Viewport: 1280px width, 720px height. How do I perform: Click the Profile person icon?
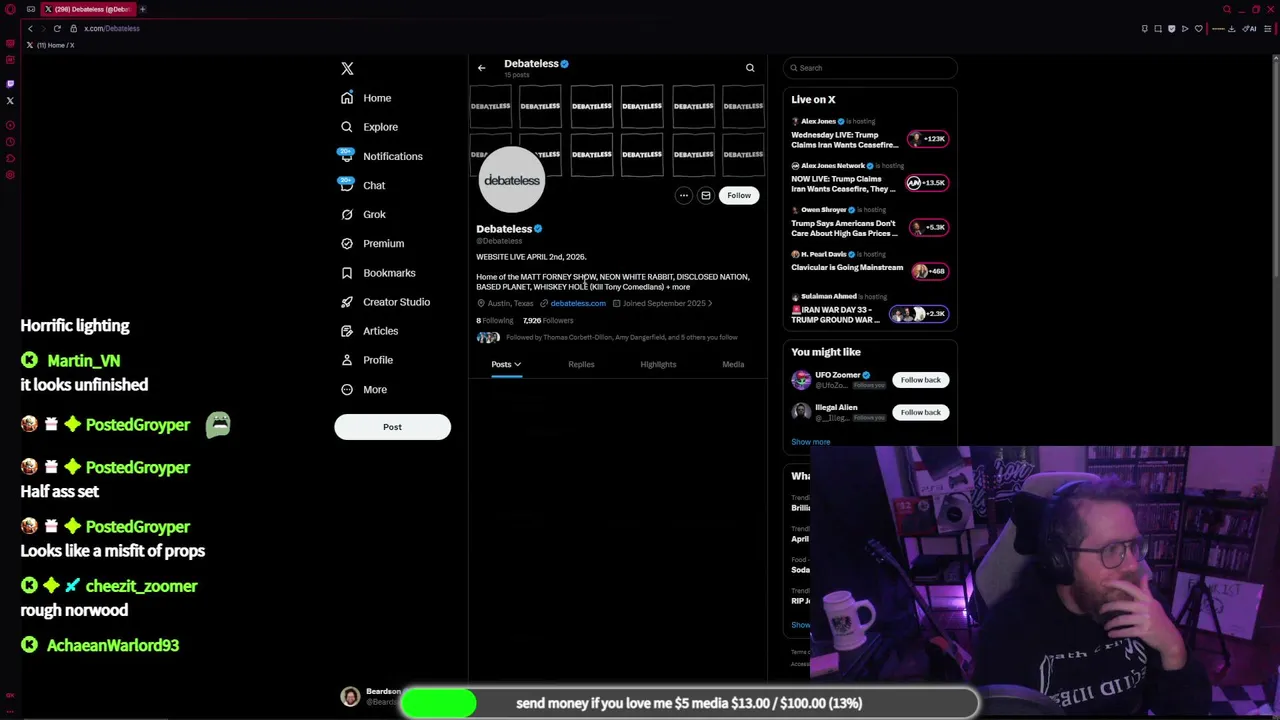(x=347, y=360)
